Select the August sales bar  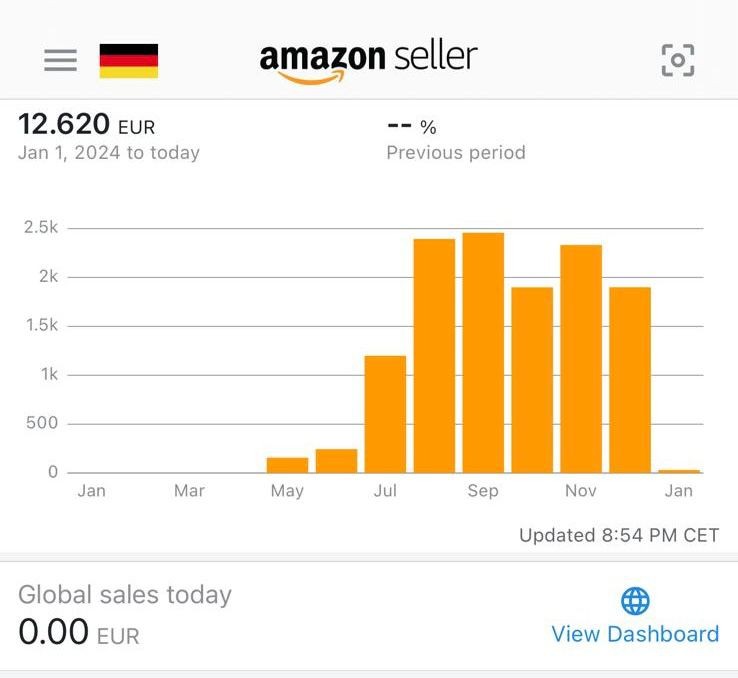click(434, 355)
